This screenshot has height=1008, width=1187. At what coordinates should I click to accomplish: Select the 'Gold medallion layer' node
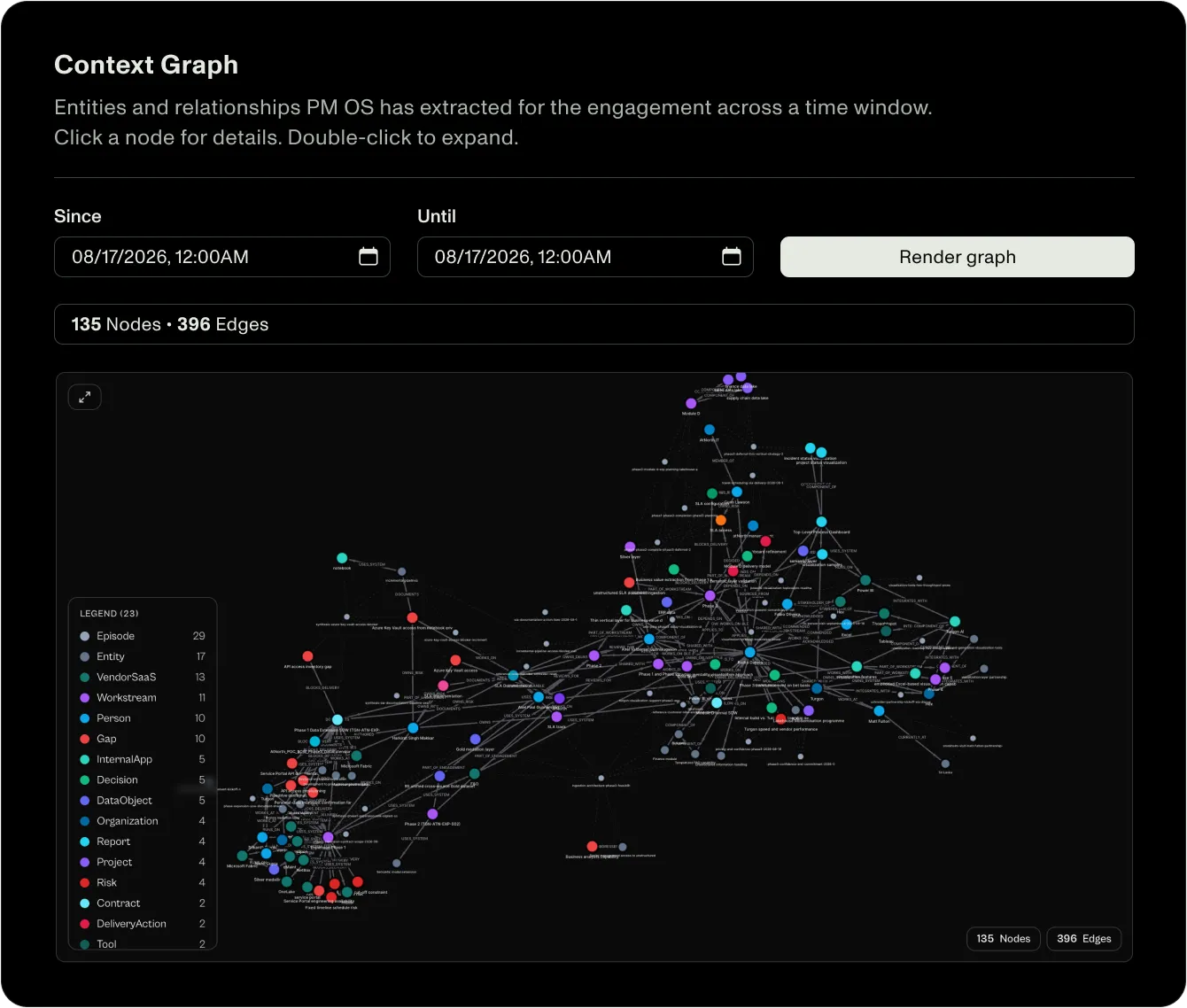point(475,739)
